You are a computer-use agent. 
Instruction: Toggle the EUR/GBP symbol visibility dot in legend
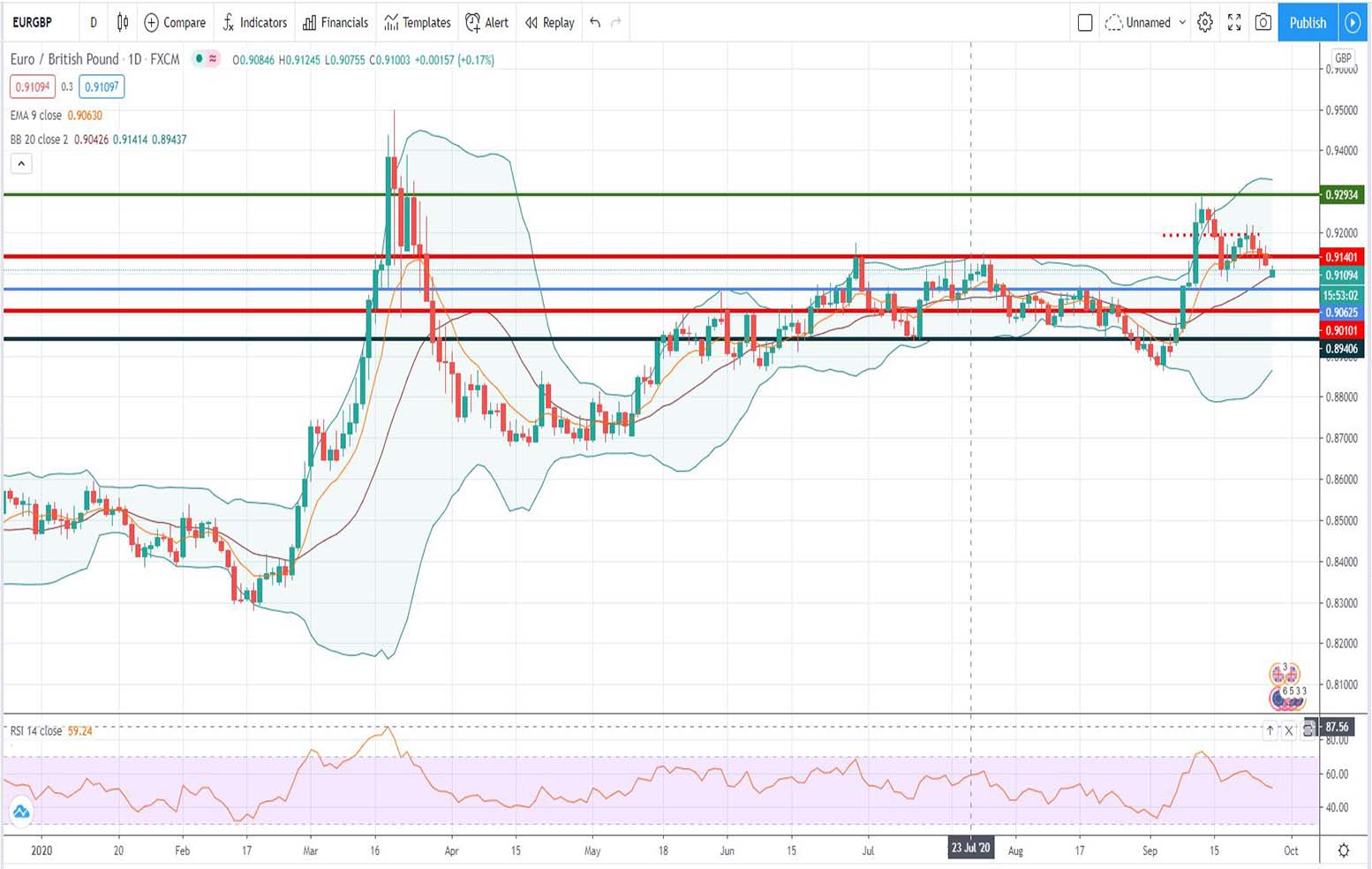(x=200, y=59)
